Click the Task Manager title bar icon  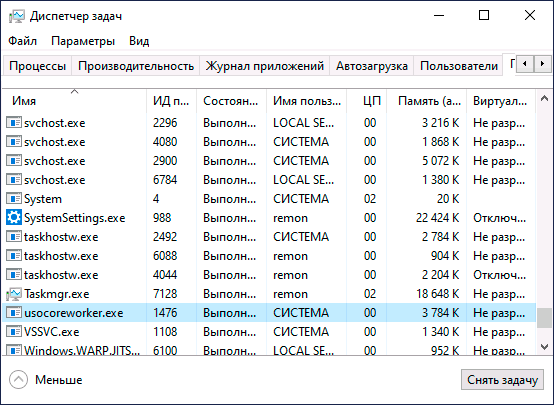point(17,16)
